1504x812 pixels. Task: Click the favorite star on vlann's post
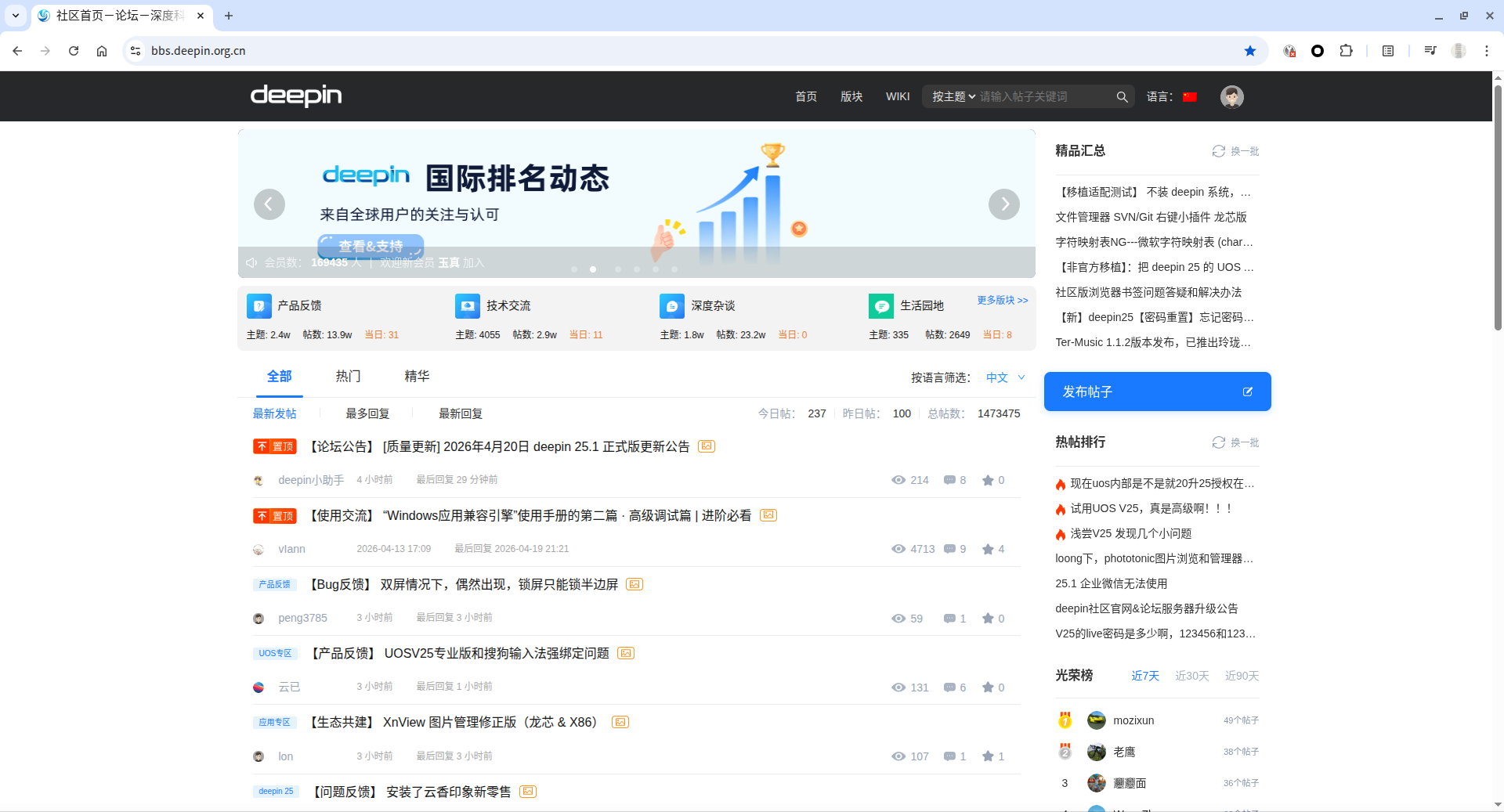pos(989,549)
